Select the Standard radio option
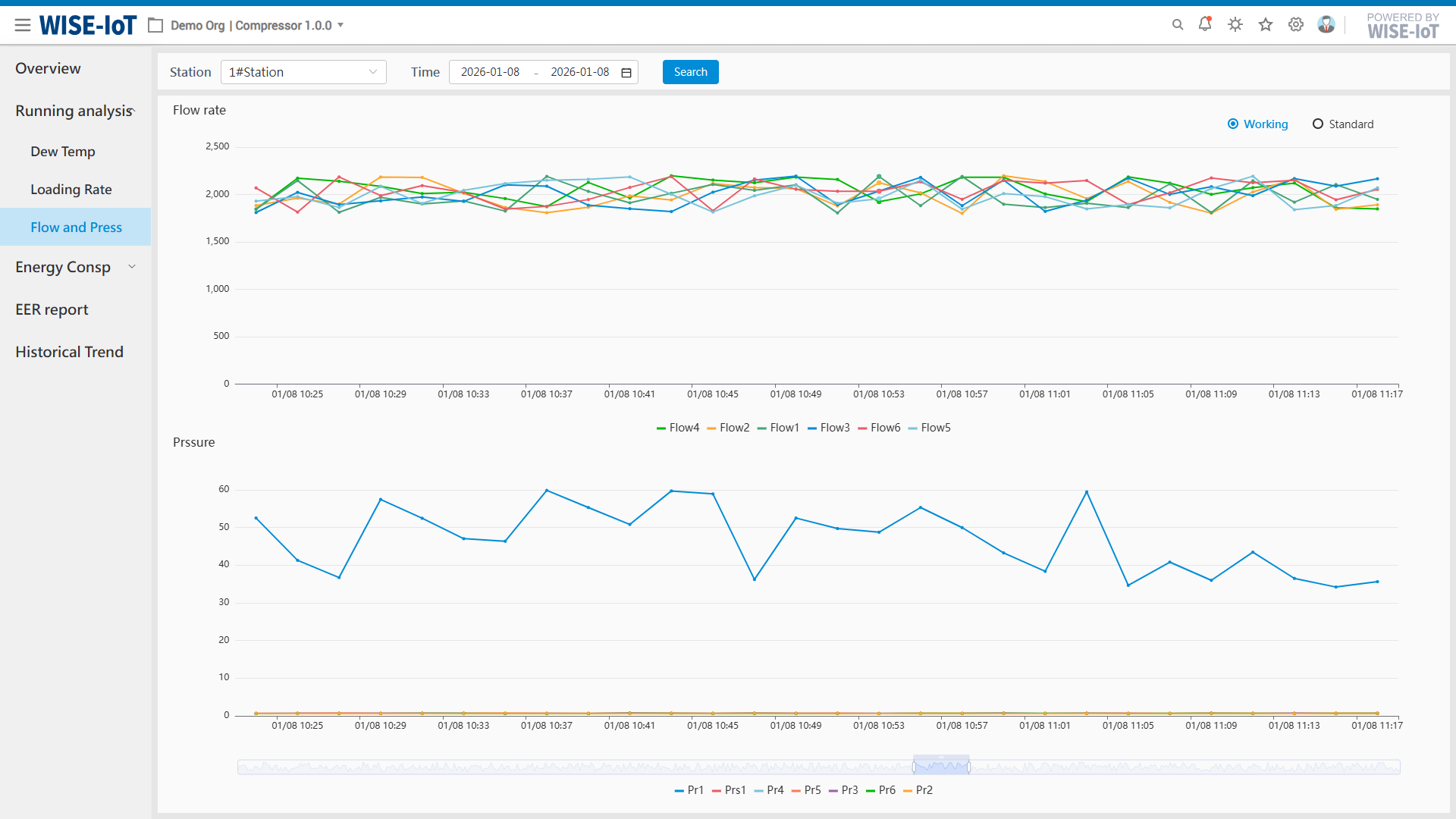Screen dimensions: 1456x819 pos(1318,124)
